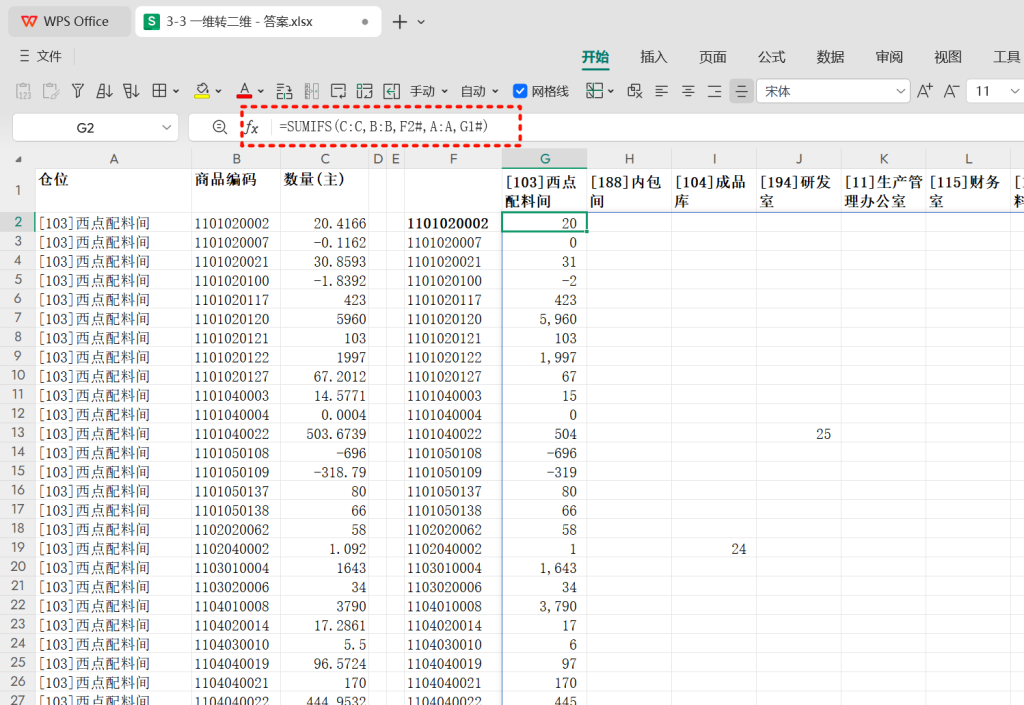Click header cell 商品编码 in B1

coord(236,190)
